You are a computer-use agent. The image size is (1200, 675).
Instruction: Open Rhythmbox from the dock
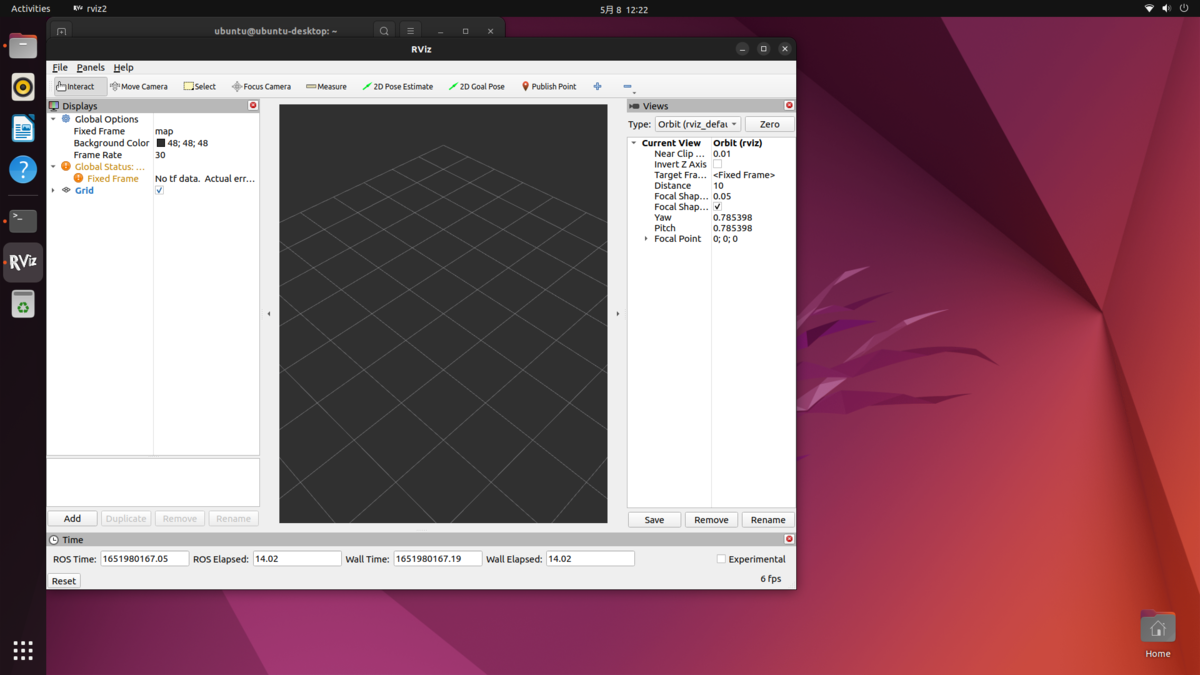pos(23,87)
